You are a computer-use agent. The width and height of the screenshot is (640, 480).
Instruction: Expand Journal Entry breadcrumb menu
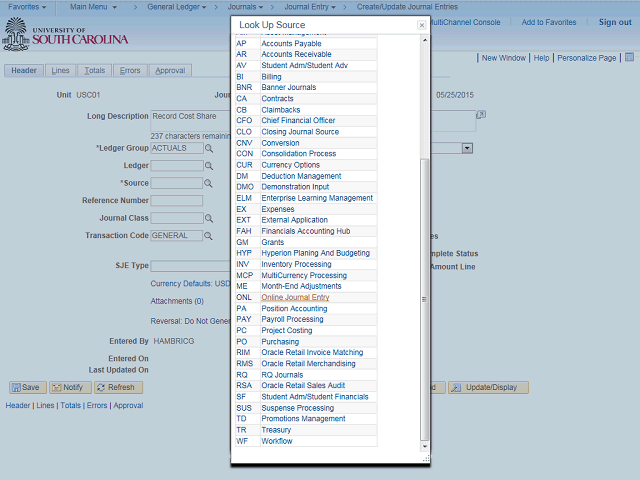[x=310, y=7]
